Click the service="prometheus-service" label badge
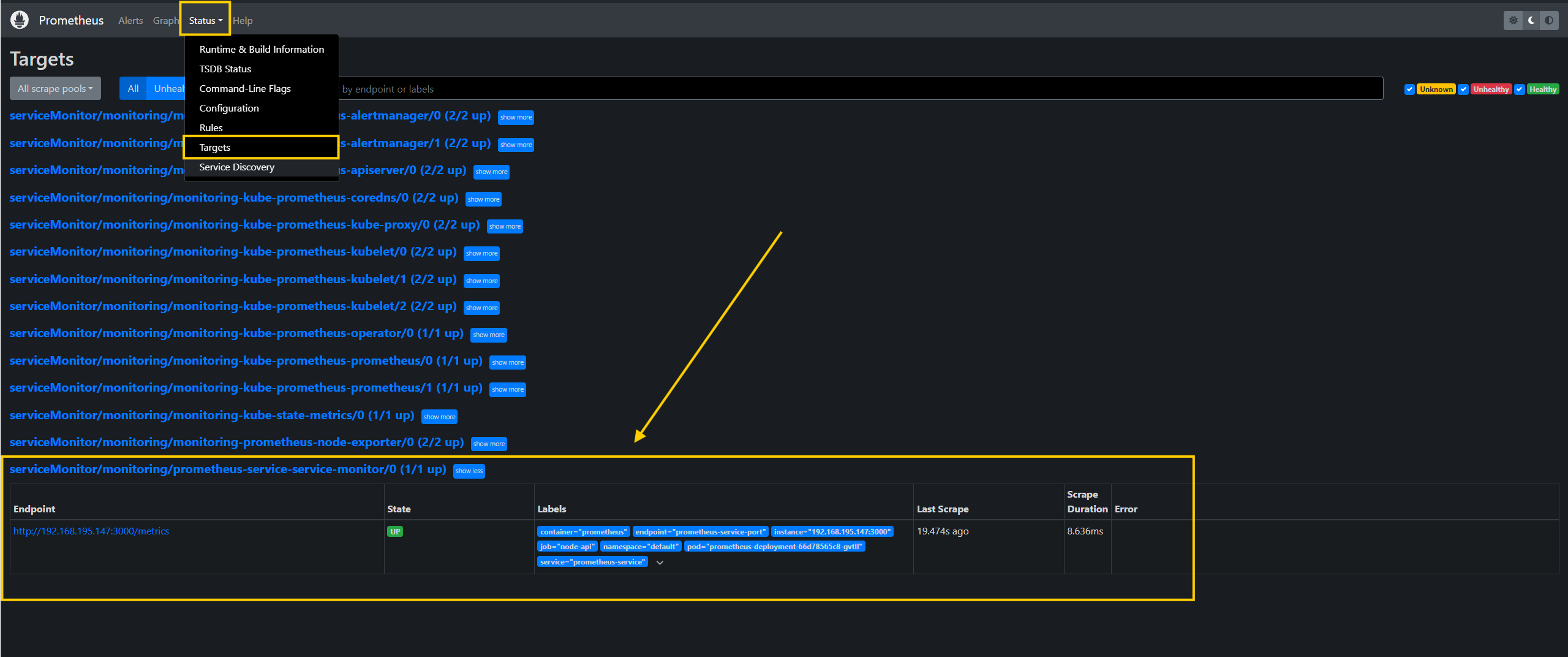1568x657 pixels. pyautogui.click(x=592, y=561)
